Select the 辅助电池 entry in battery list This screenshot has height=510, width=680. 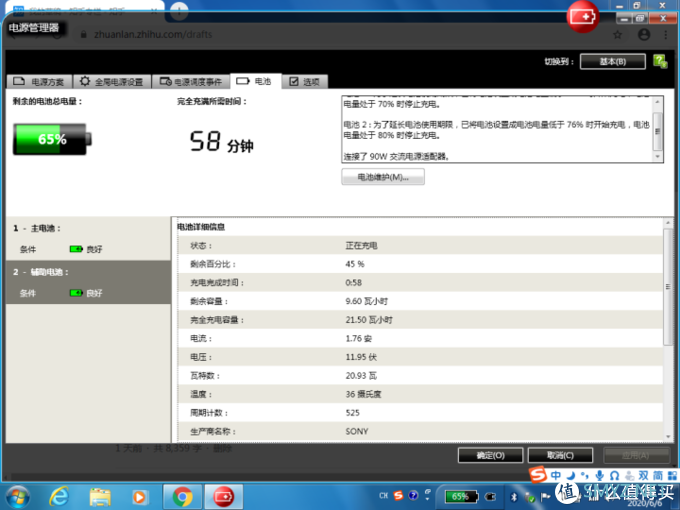click(88, 282)
